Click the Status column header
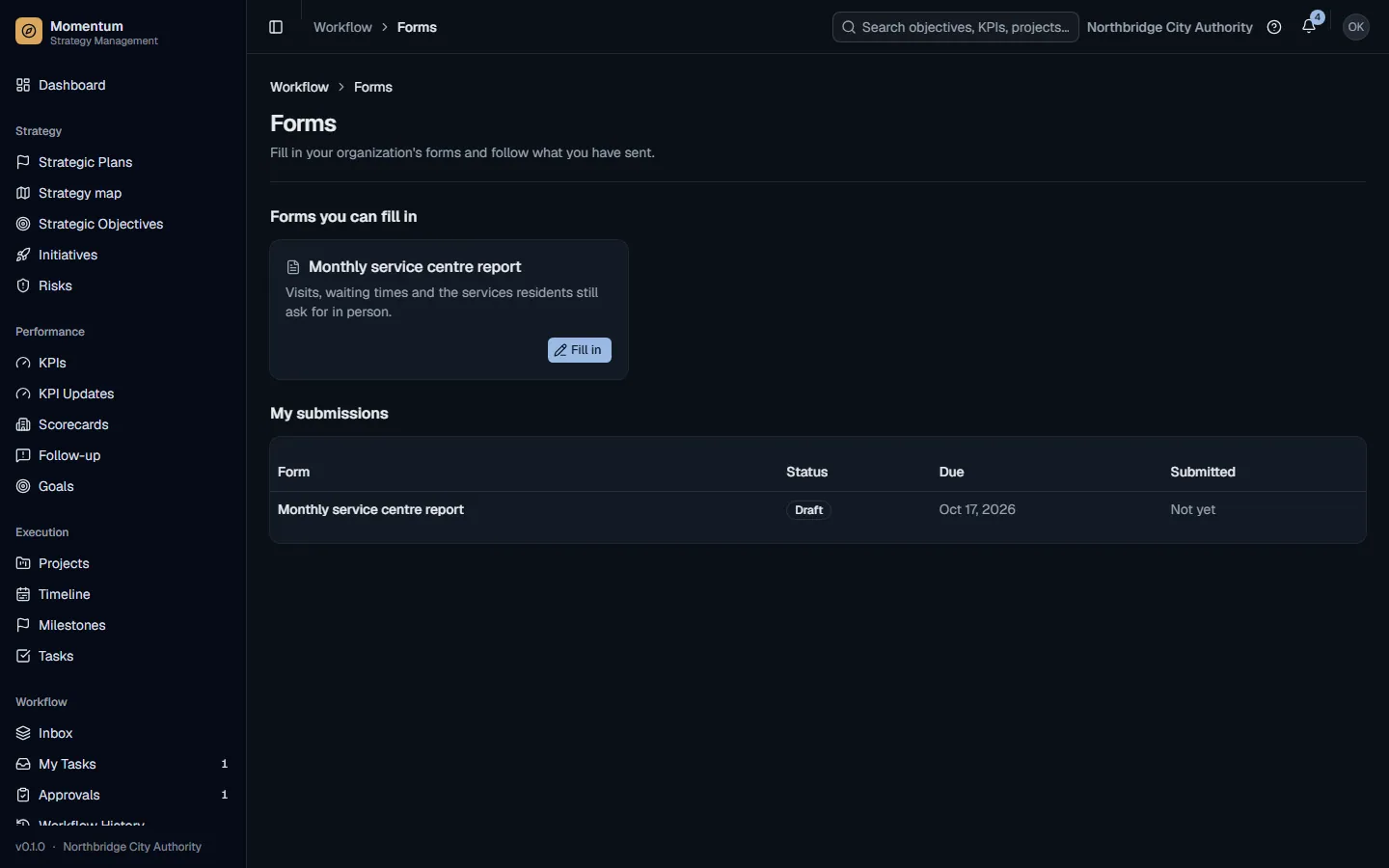Screen dimensions: 1389x868 click(807, 472)
